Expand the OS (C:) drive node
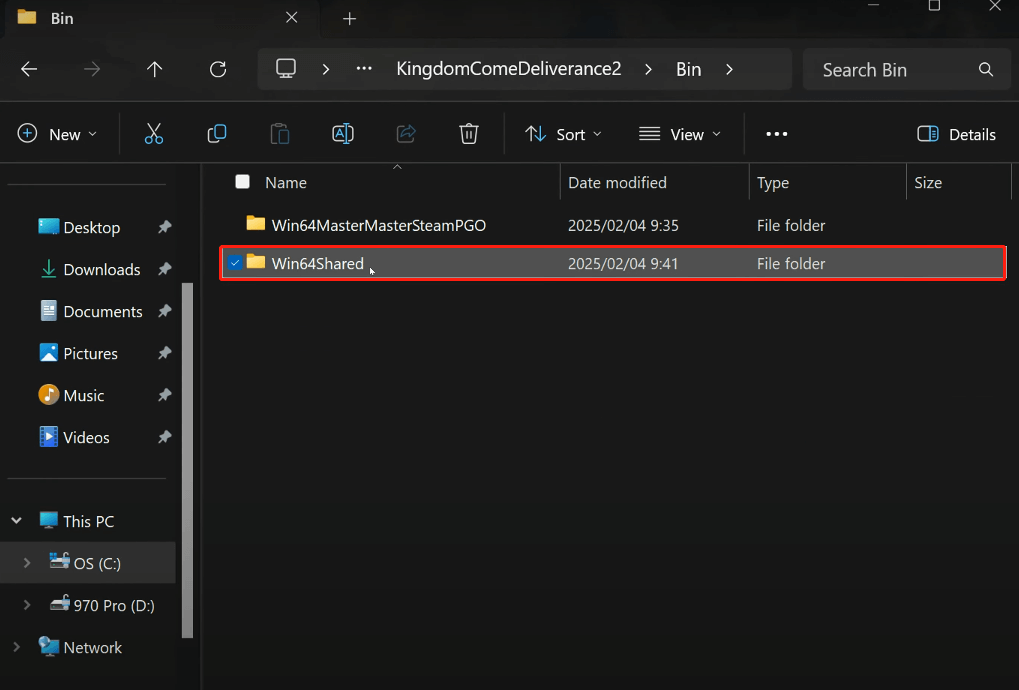Screen dimensions: 1019x690 [x=27, y=563]
